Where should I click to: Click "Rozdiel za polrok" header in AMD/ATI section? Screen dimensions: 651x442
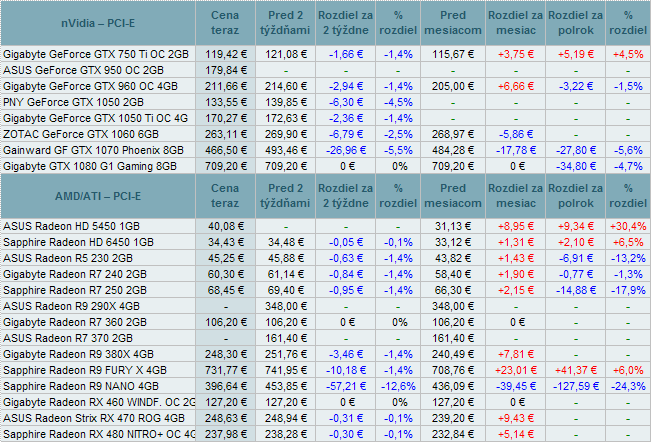(575, 196)
